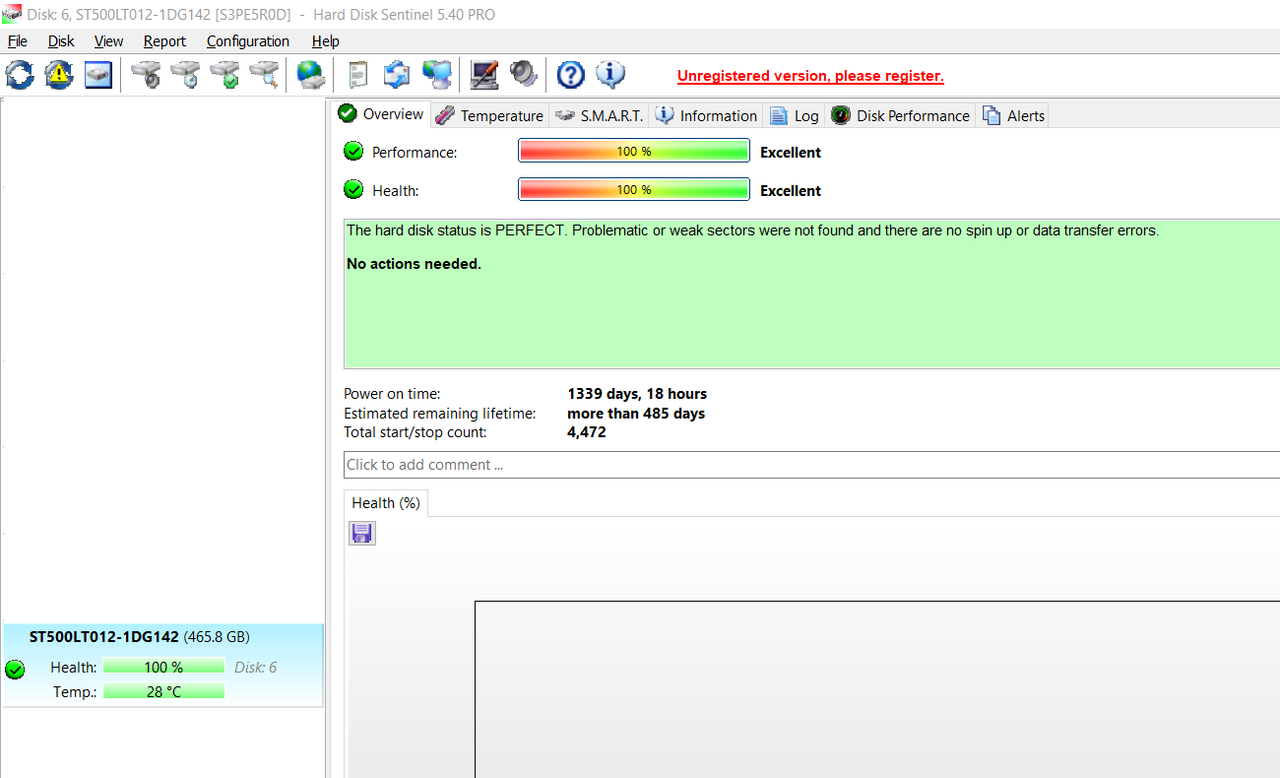Click the network computers globe icon

pos(437,74)
